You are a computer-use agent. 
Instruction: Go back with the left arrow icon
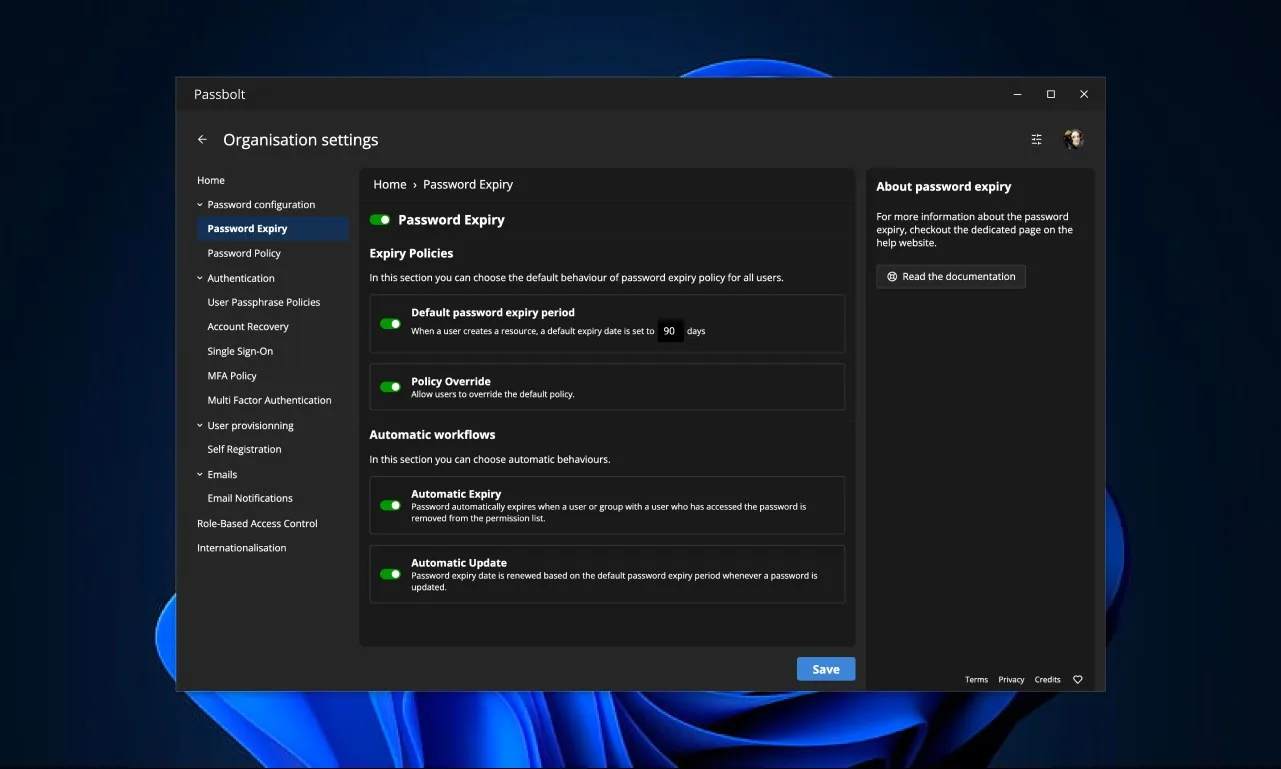point(202,140)
